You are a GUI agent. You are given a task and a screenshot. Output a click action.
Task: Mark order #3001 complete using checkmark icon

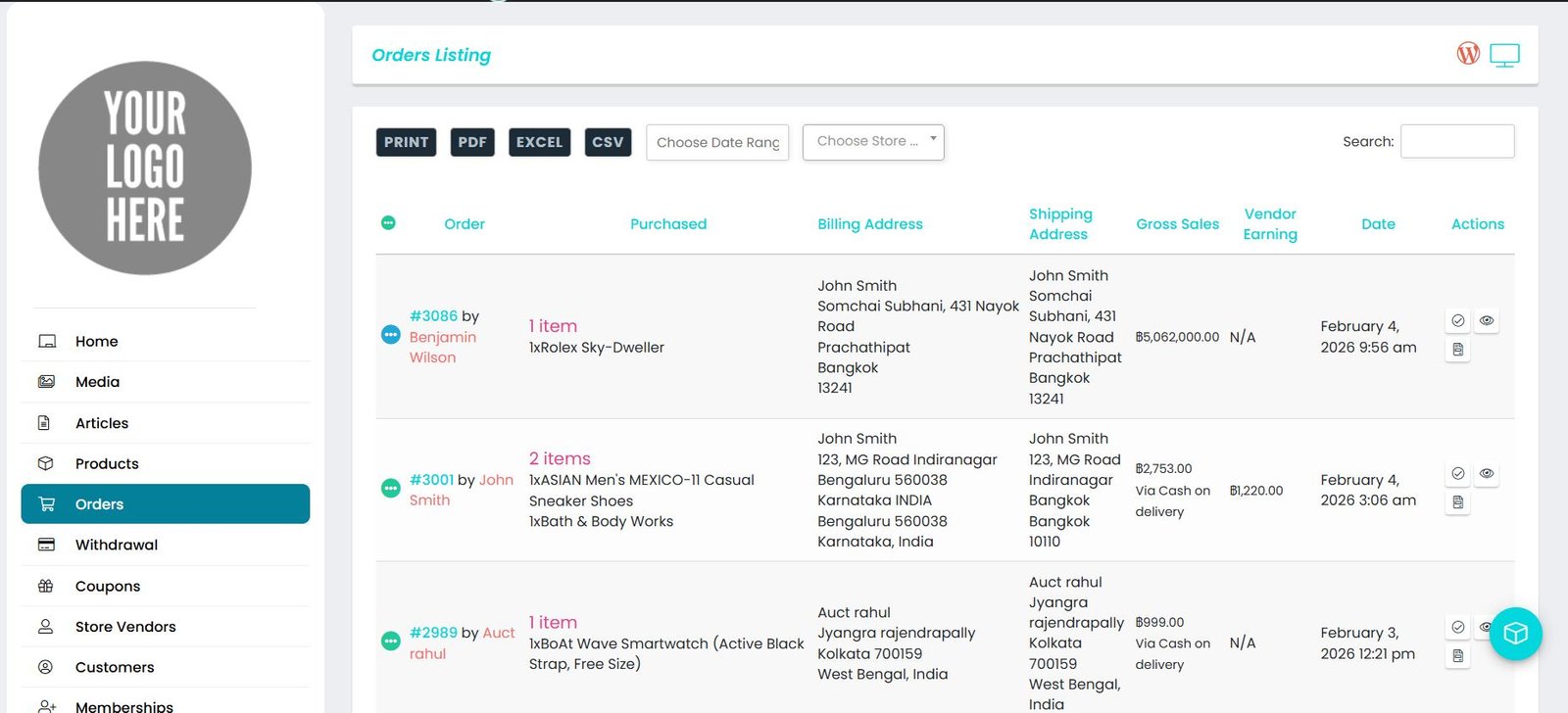(x=1457, y=474)
